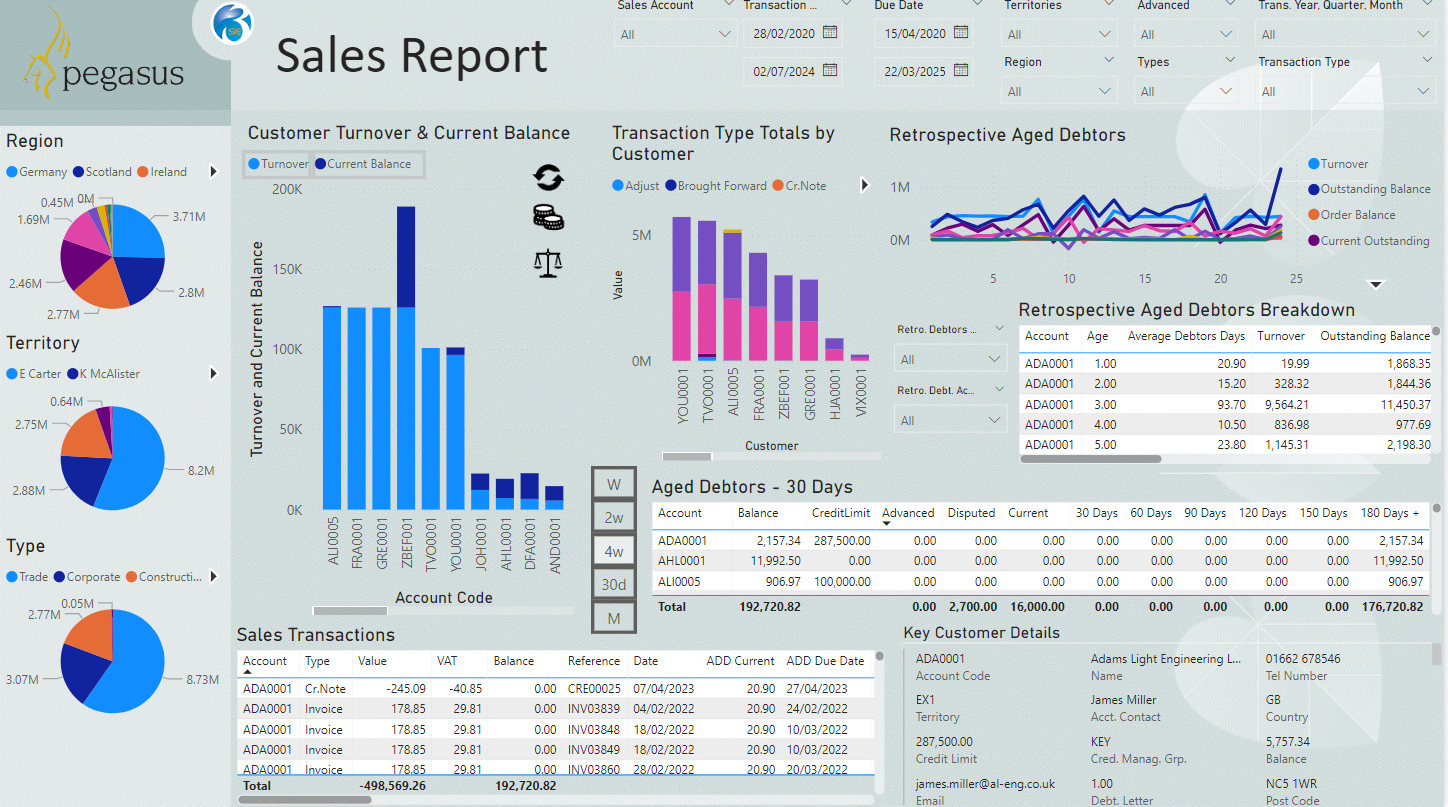
Task: Sort by Average Debtors Days header
Action: [1187, 336]
